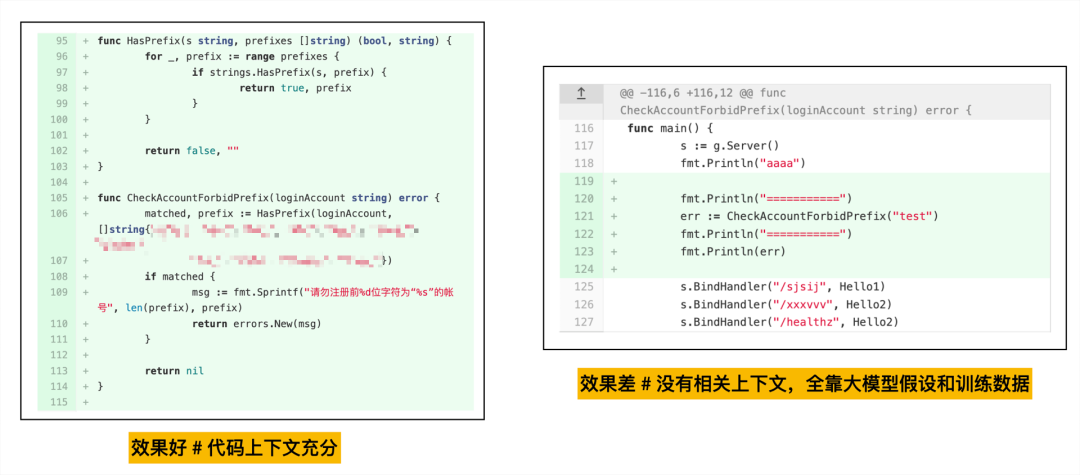Select line number 125 in right diff
Image resolution: width=1080 pixels, height=475 pixels.
(583, 286)
